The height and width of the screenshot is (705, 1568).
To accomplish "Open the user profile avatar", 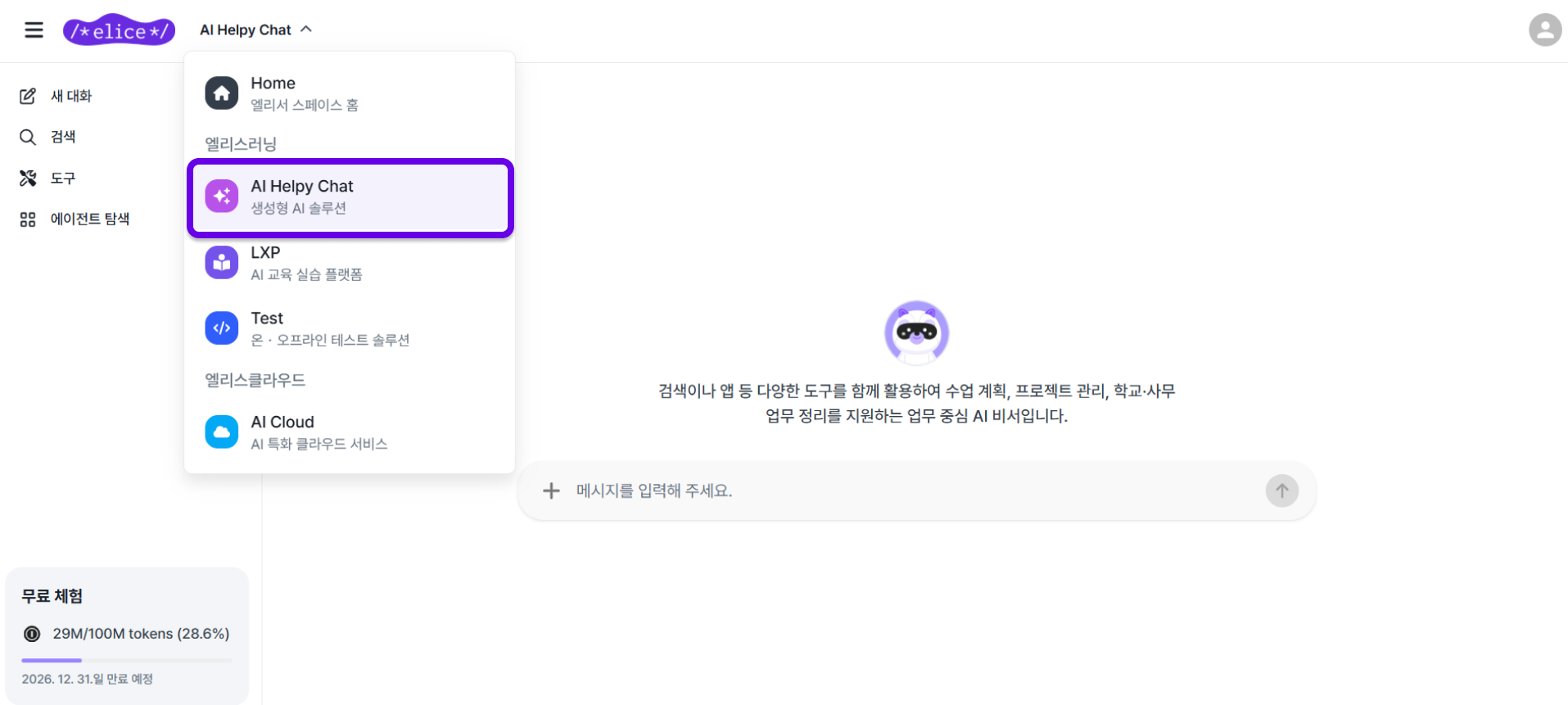I will 1543,29.
